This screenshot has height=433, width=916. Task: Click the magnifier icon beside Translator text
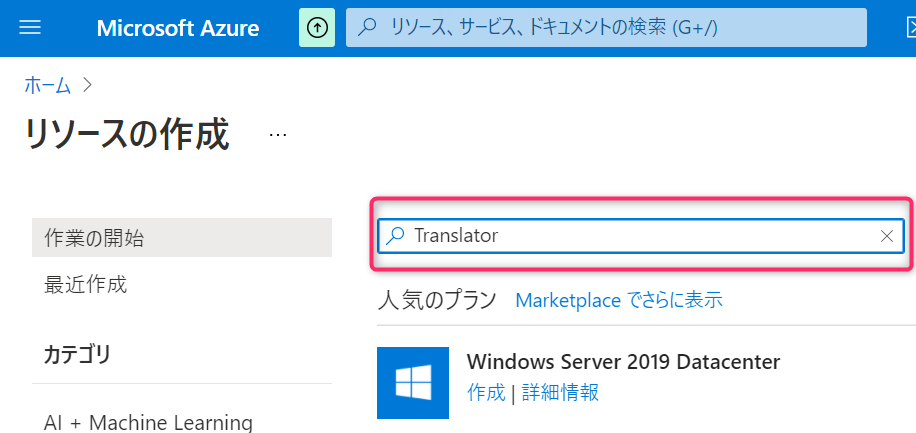(x=395, y=235)
